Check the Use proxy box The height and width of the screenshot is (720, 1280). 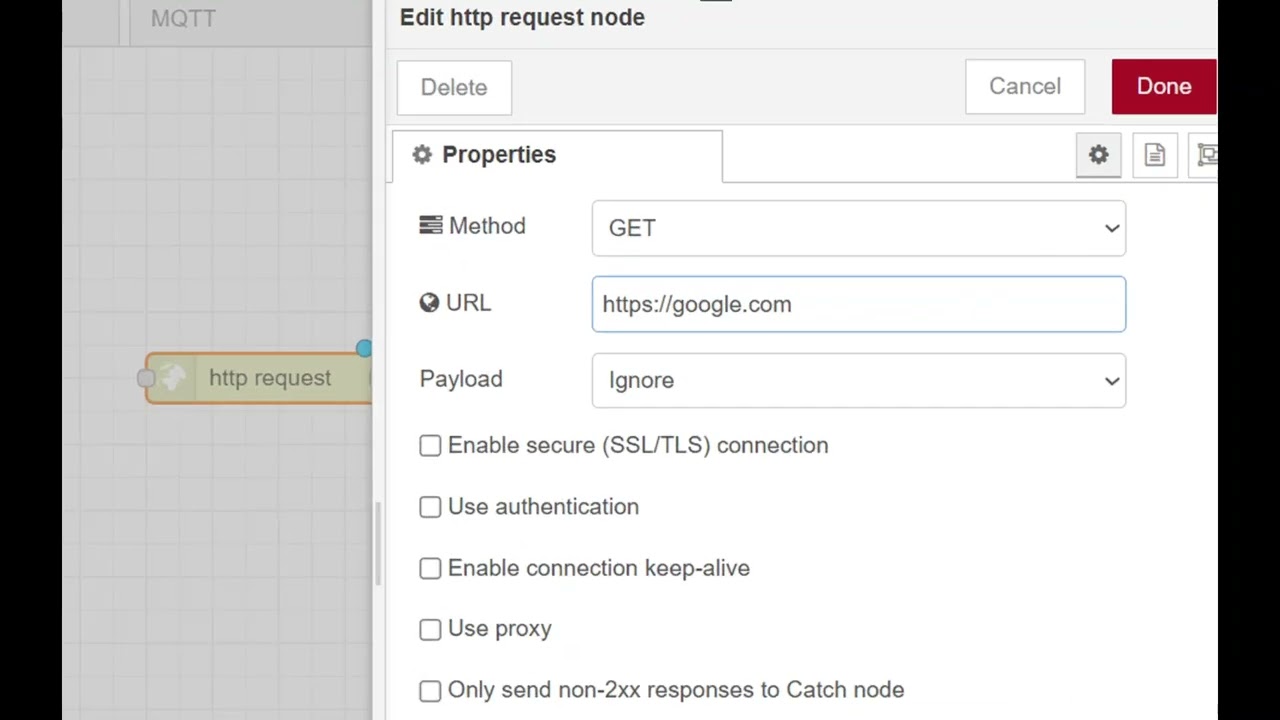430,629
